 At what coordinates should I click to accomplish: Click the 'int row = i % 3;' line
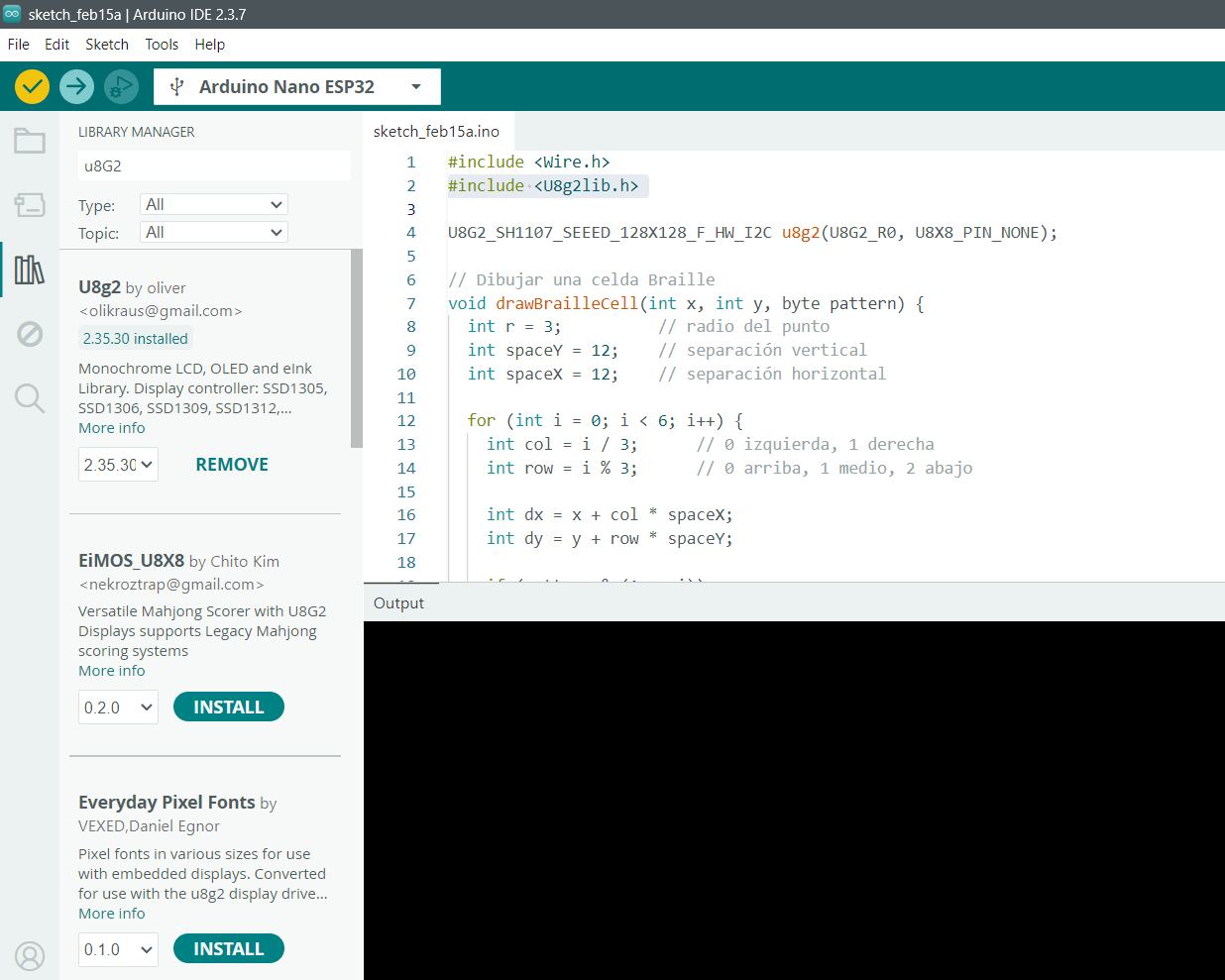pos(562,468)
